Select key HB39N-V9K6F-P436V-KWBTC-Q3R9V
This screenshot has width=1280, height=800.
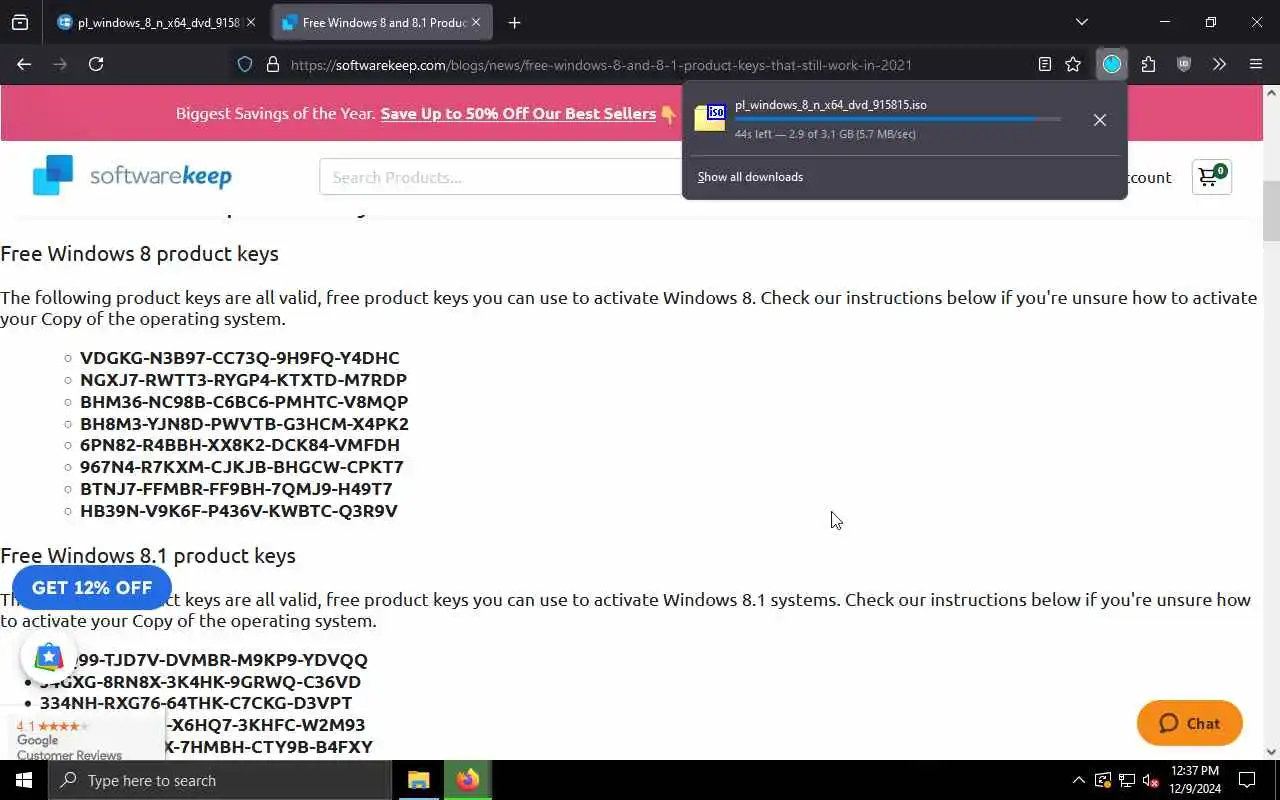[239, 511]
